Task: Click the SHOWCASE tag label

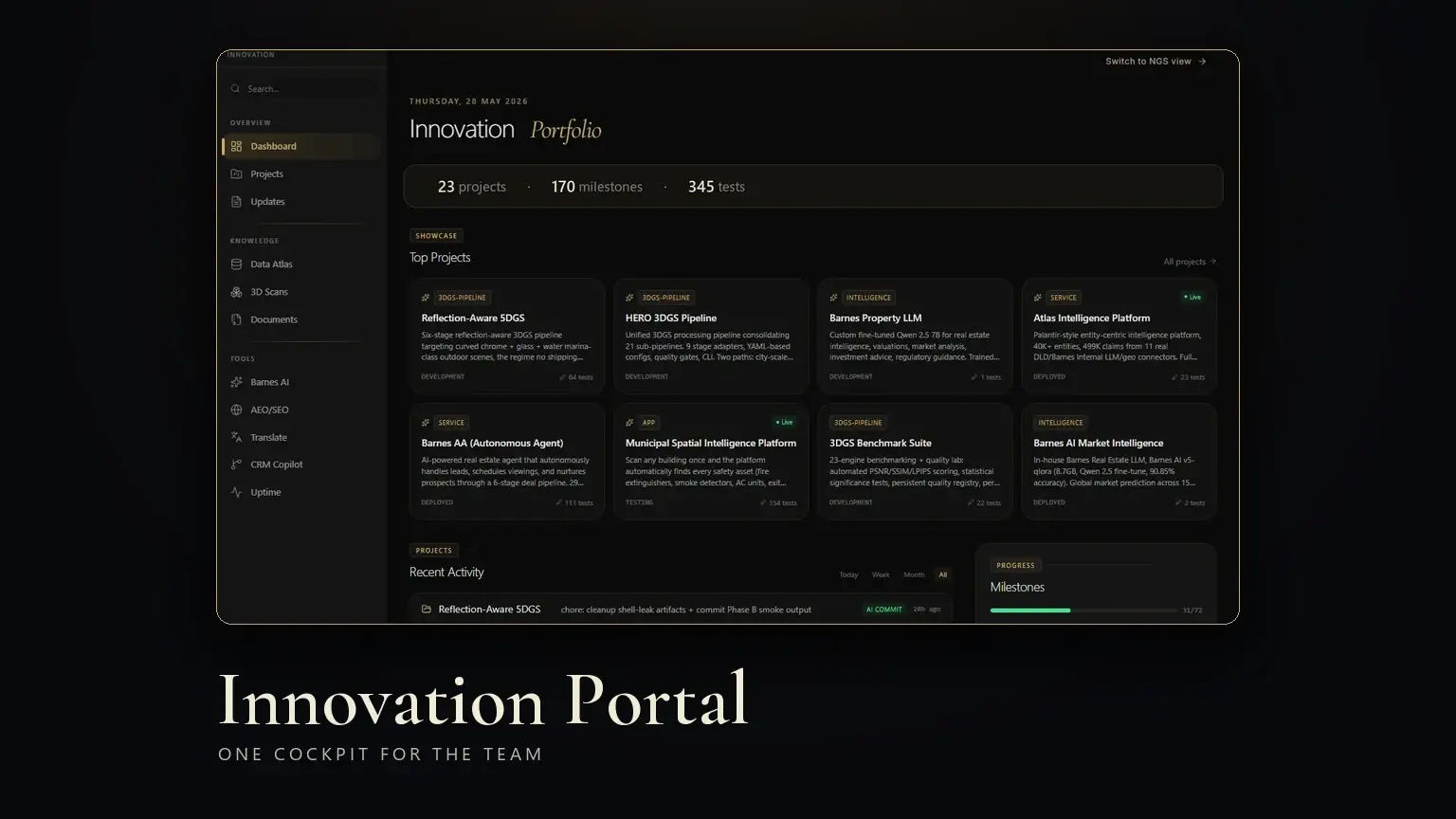Action: (x=436, y=236)
